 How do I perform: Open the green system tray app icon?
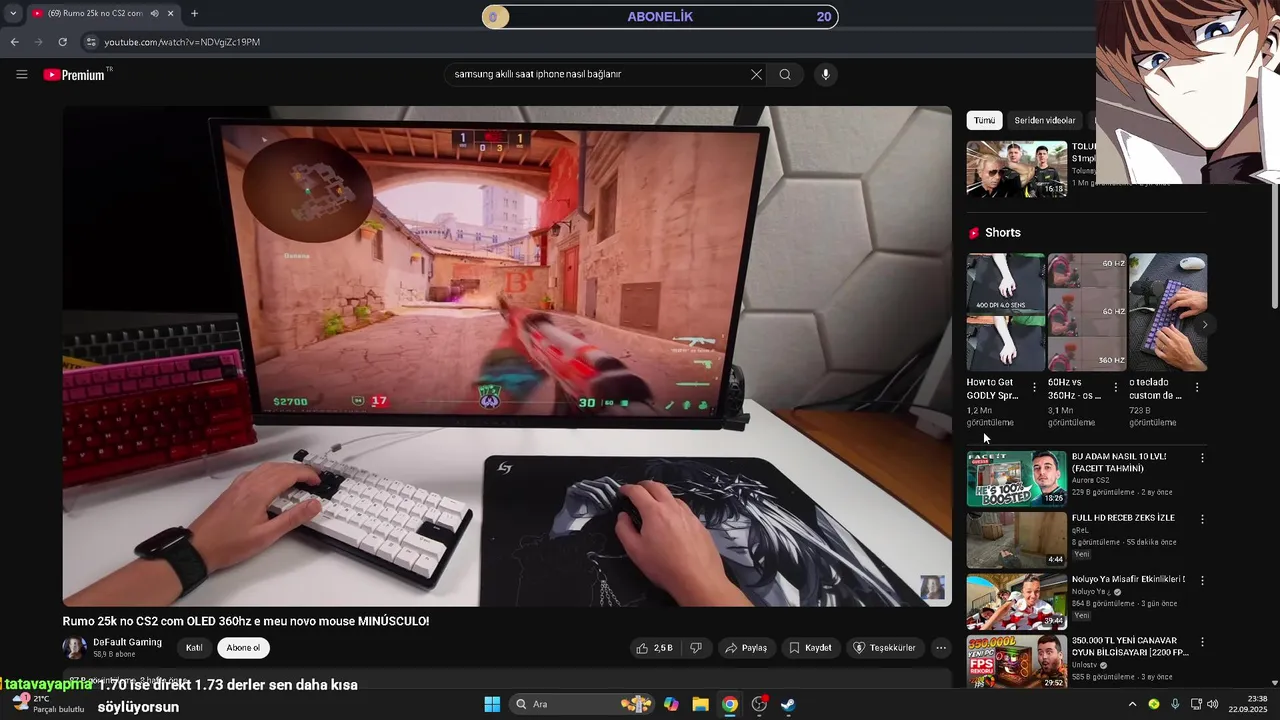[x=1154, y=704]
